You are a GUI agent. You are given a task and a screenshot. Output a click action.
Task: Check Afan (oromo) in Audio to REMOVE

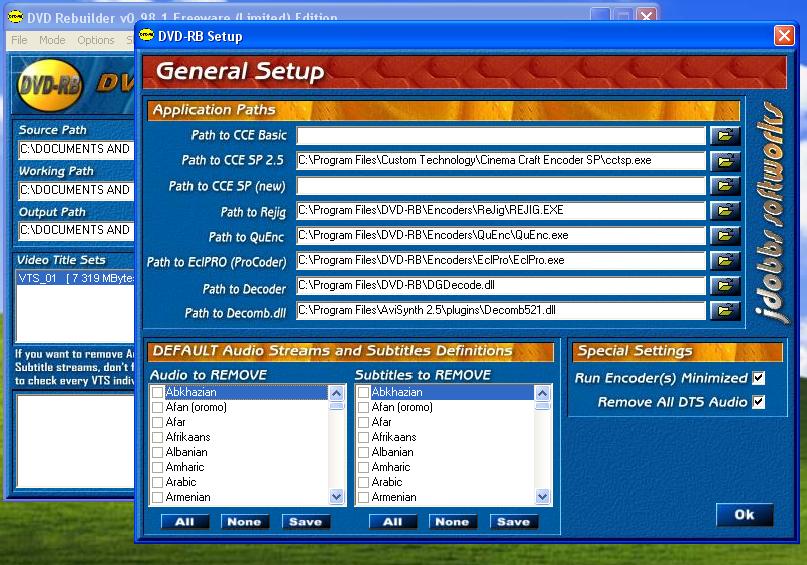(157, 408)
